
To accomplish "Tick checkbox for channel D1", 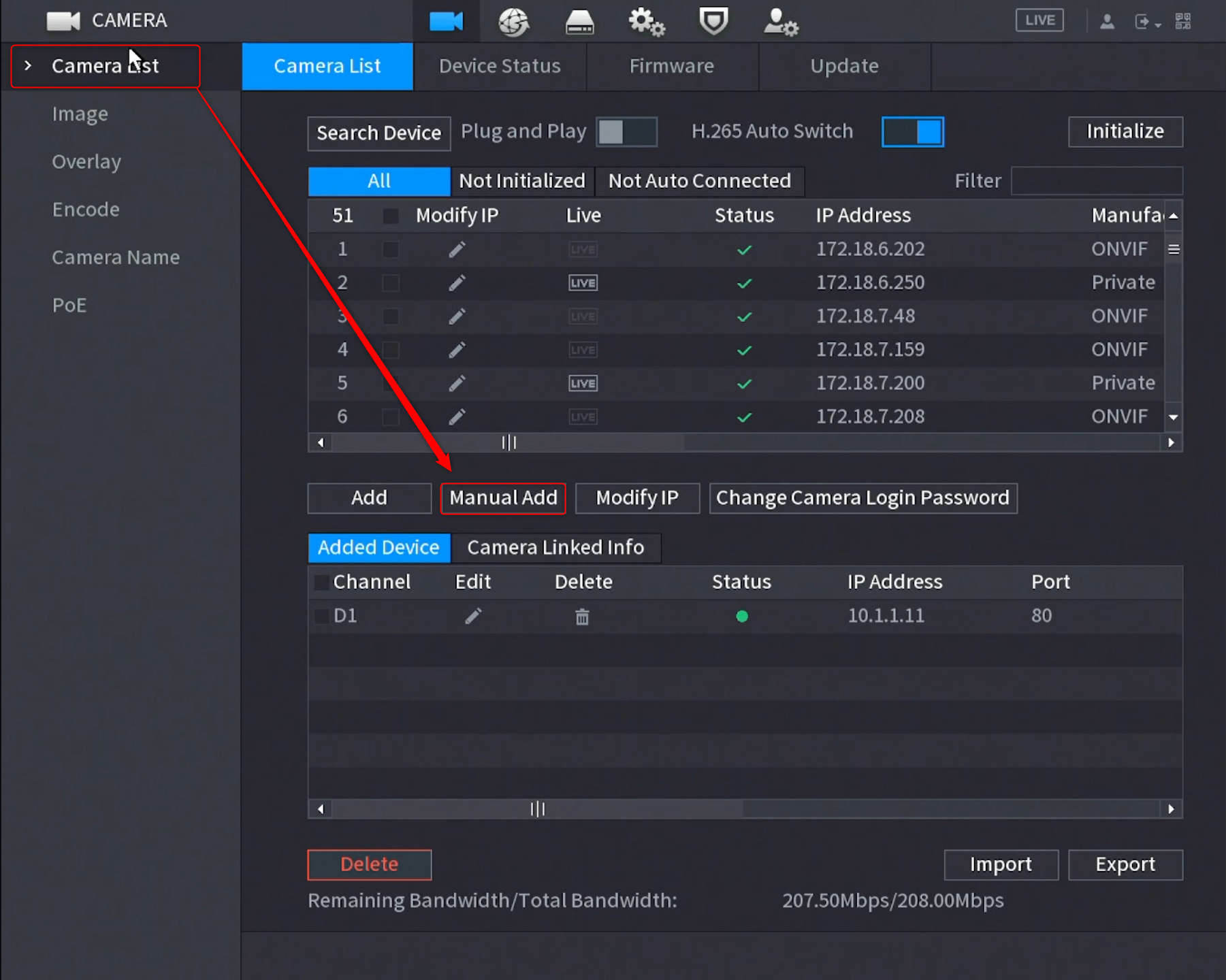I will [321, 617].
